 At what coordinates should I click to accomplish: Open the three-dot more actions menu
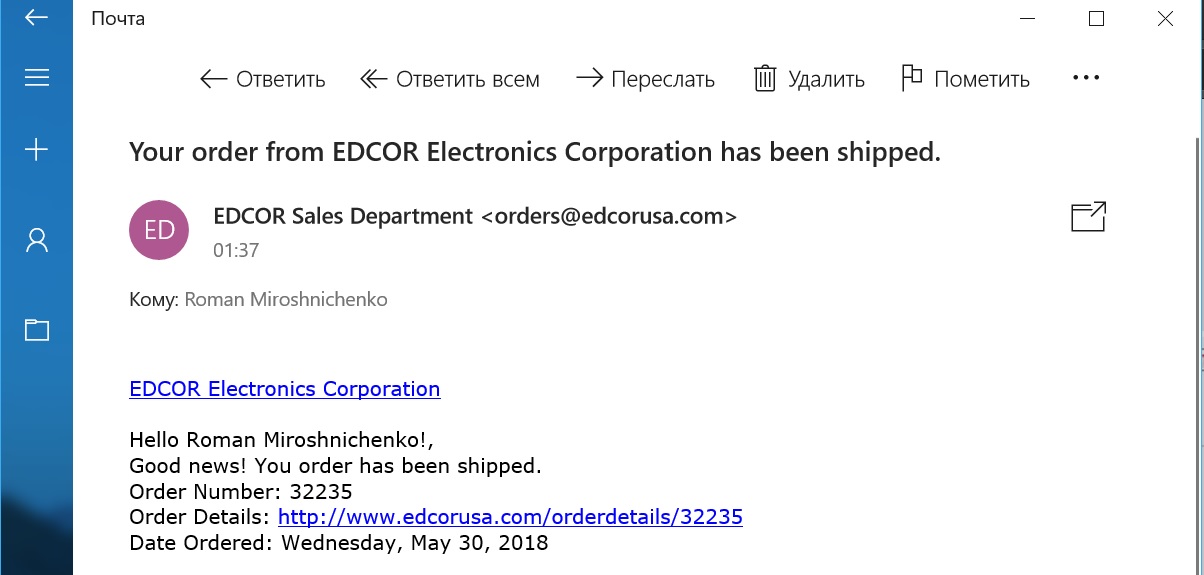[1085, 79]
